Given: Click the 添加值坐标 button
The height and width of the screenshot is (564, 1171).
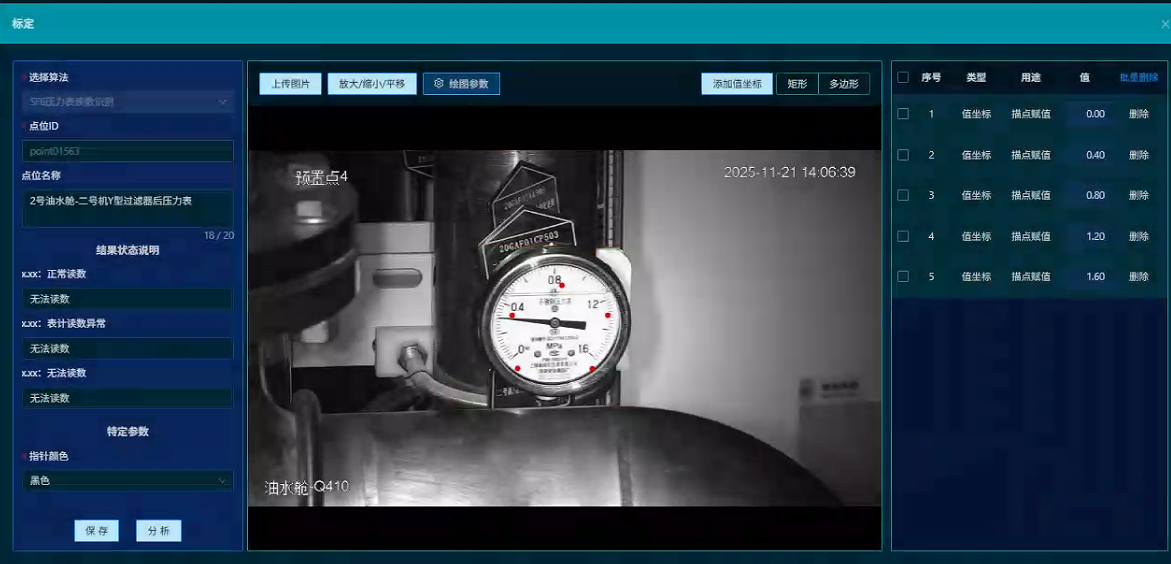Looking at the screenshot, I should coord(737,84).
